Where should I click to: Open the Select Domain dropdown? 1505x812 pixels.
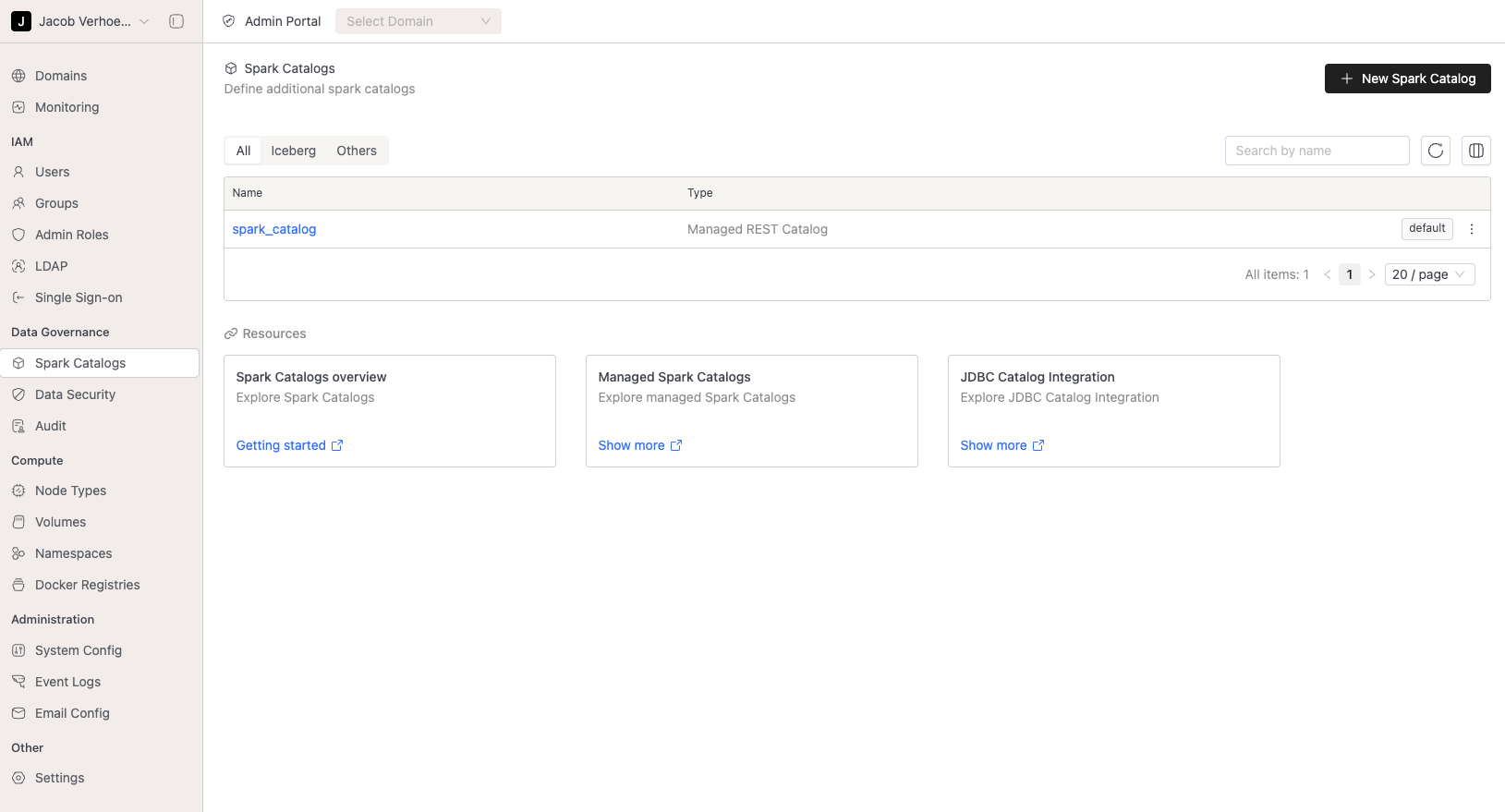point(418,21)
